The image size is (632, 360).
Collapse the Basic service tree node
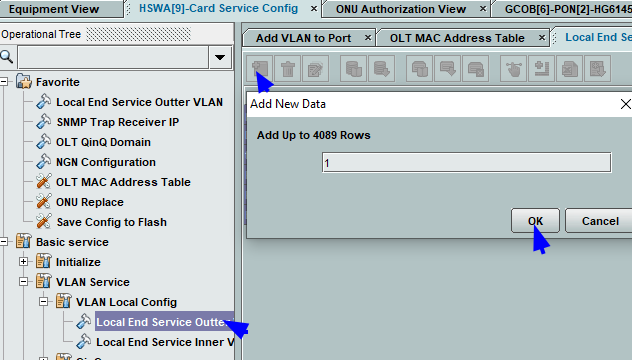point(4,242)
